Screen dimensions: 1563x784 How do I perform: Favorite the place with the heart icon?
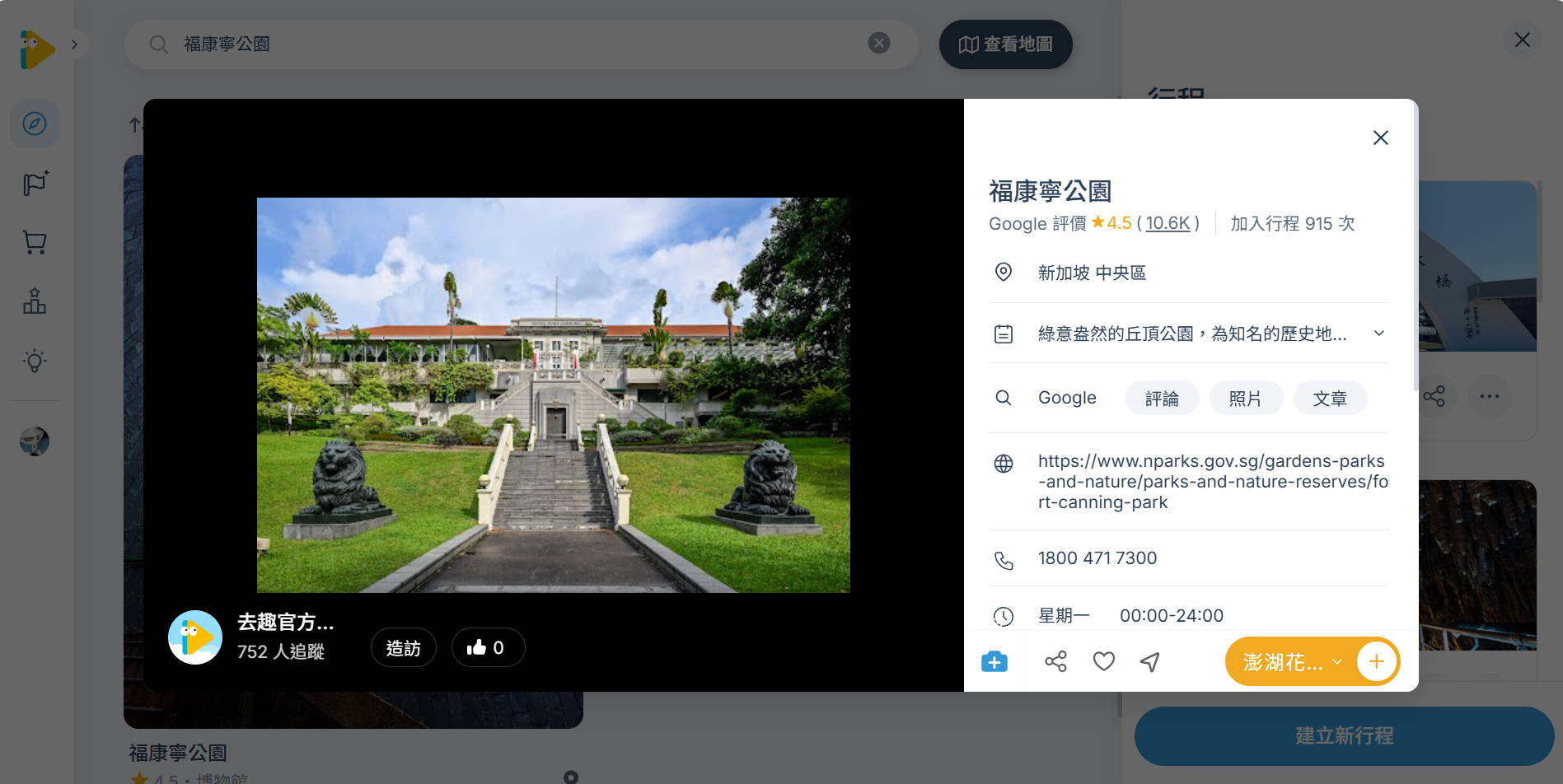coord(1104,661)
